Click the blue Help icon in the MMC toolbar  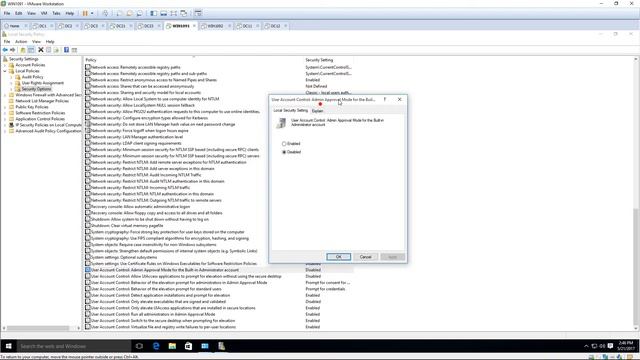[x=66, y=50]
